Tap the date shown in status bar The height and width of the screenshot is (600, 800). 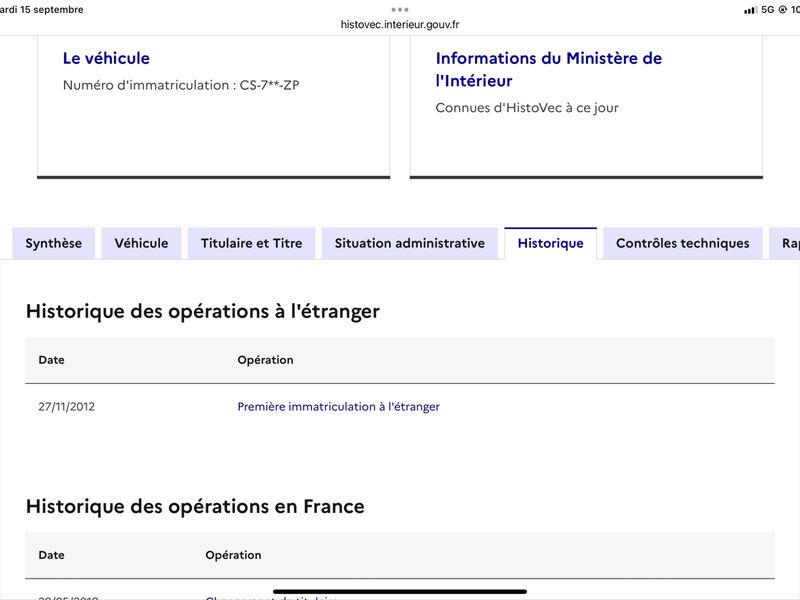click(x=42, y=10)
